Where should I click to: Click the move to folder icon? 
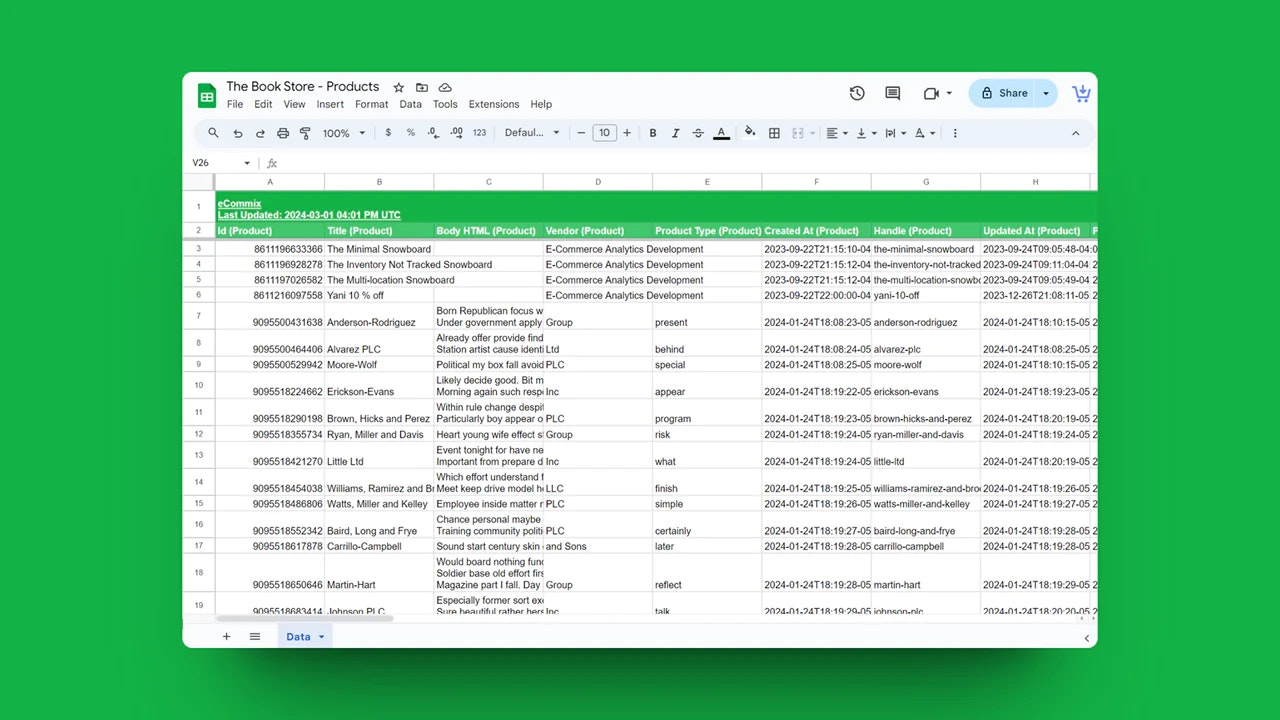click(422, 88)
